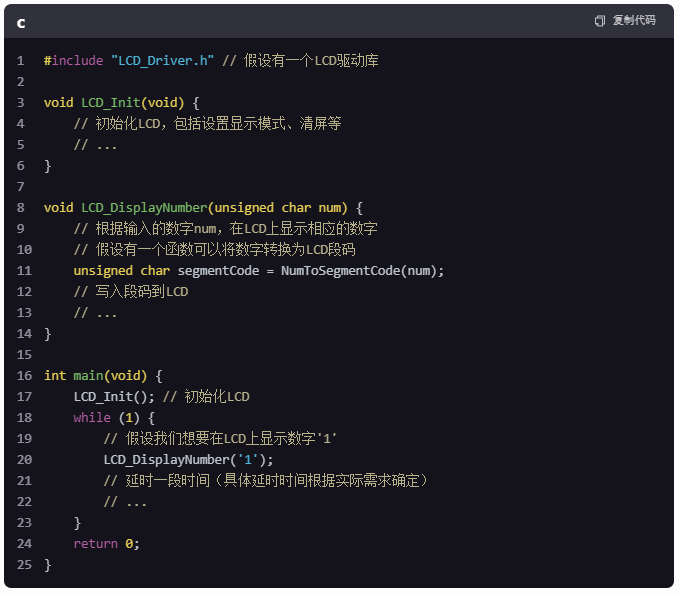Click the 'return 0;' statement on line 24
The image size is (680, 595).
pos(107,544)
